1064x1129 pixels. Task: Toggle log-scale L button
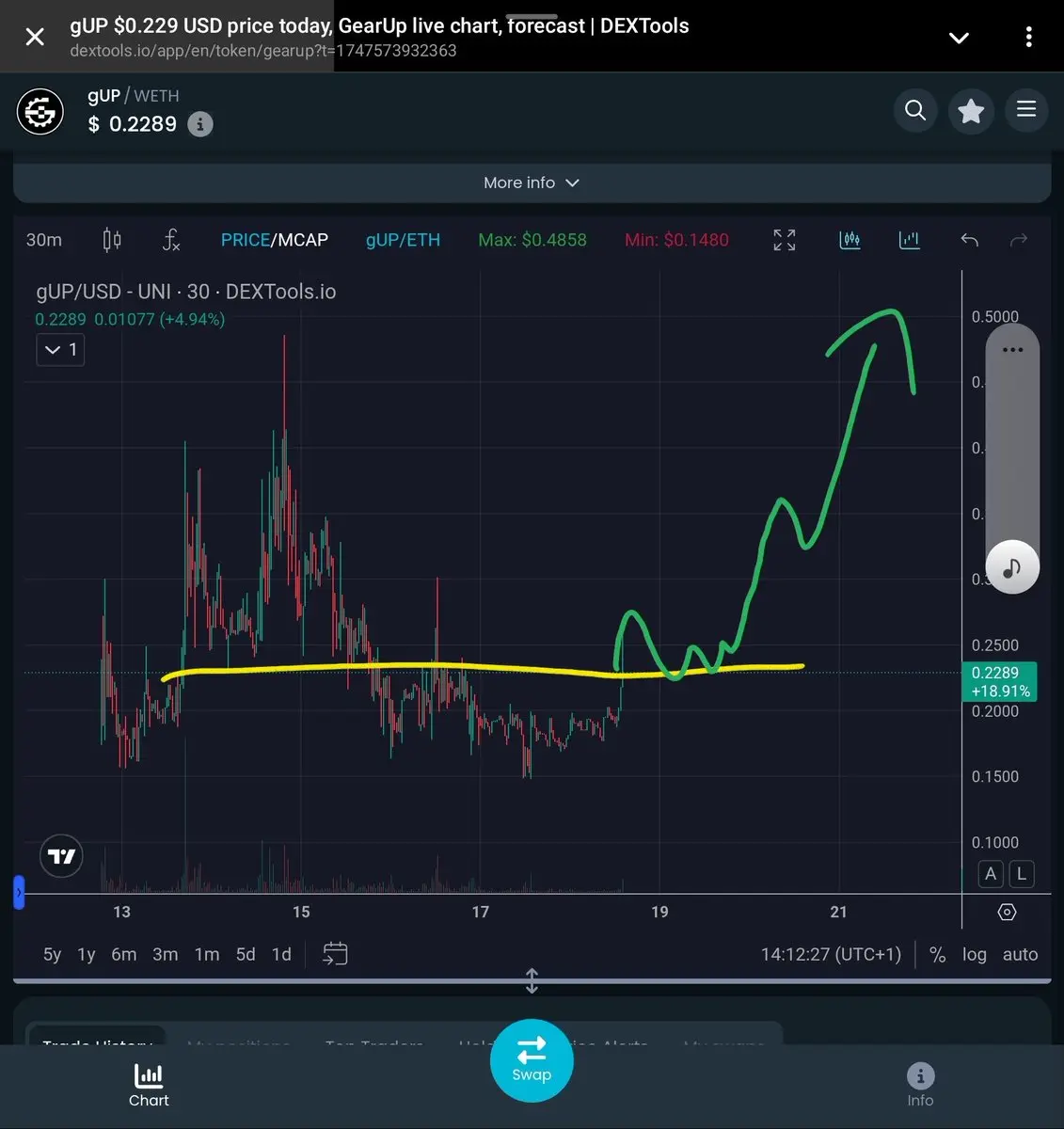point(1021,874)
